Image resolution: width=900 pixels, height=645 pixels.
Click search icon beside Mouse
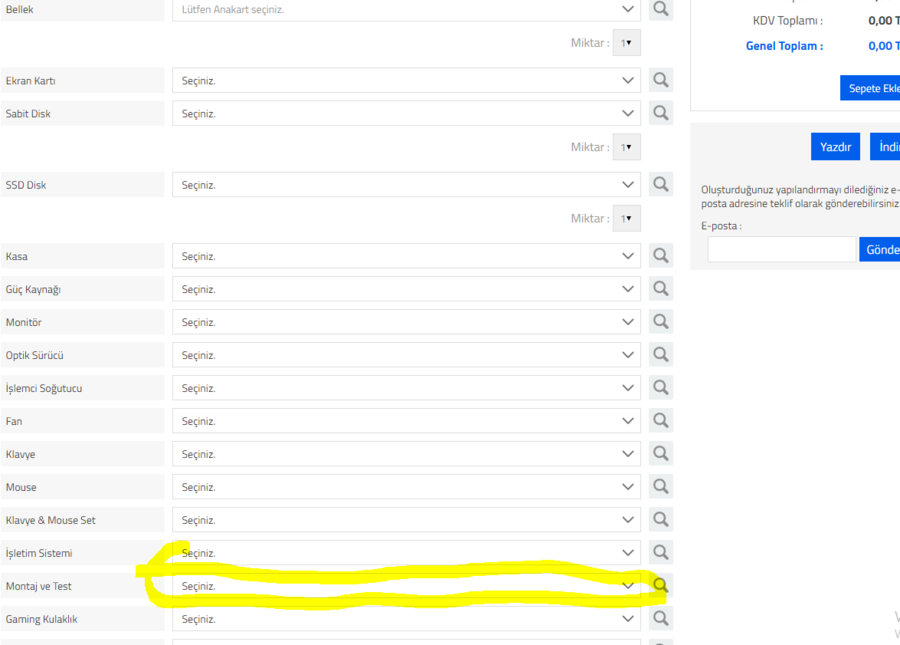pos(661,487)
